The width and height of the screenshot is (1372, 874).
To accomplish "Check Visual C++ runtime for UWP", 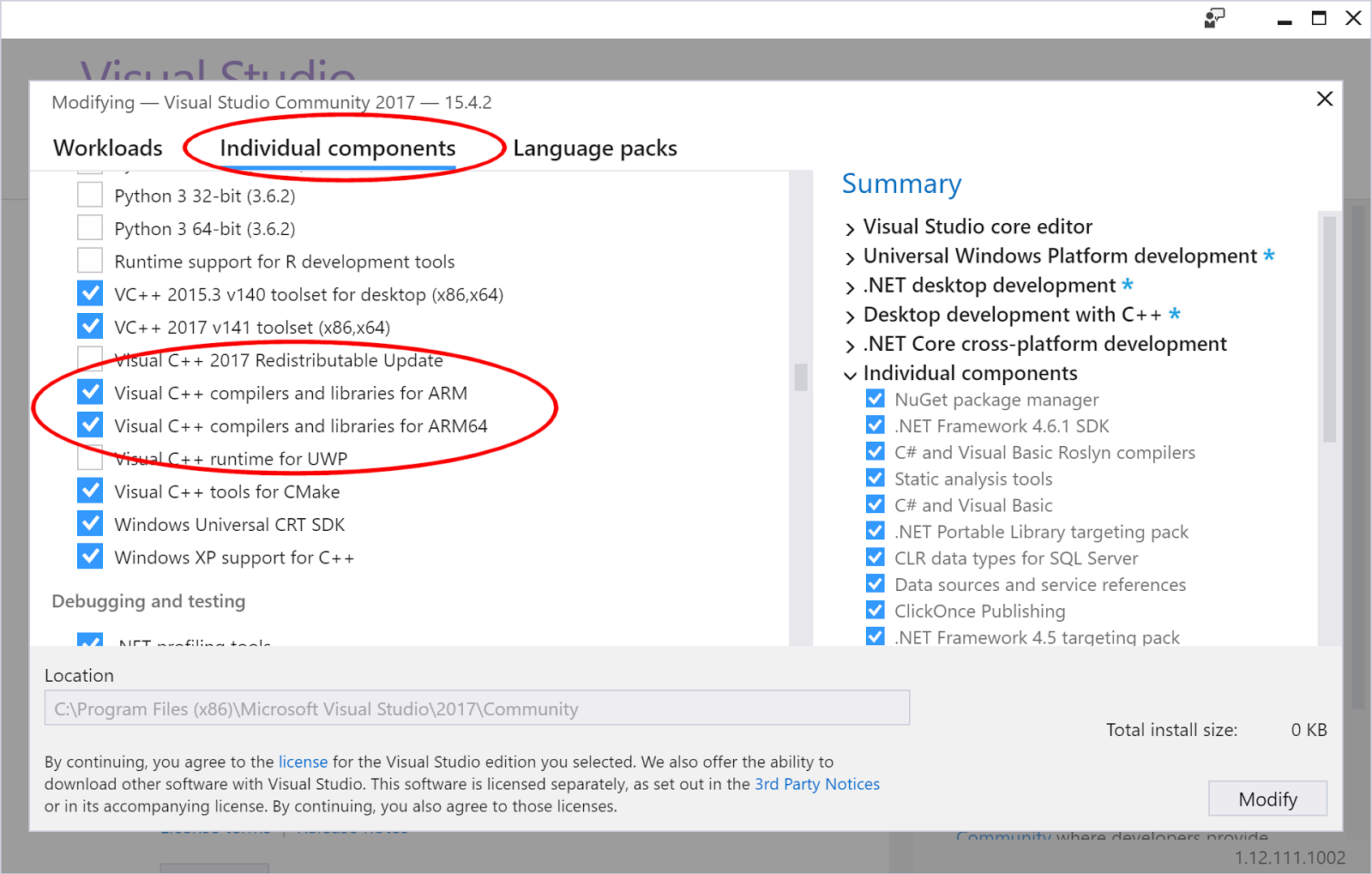I will 90,458.
